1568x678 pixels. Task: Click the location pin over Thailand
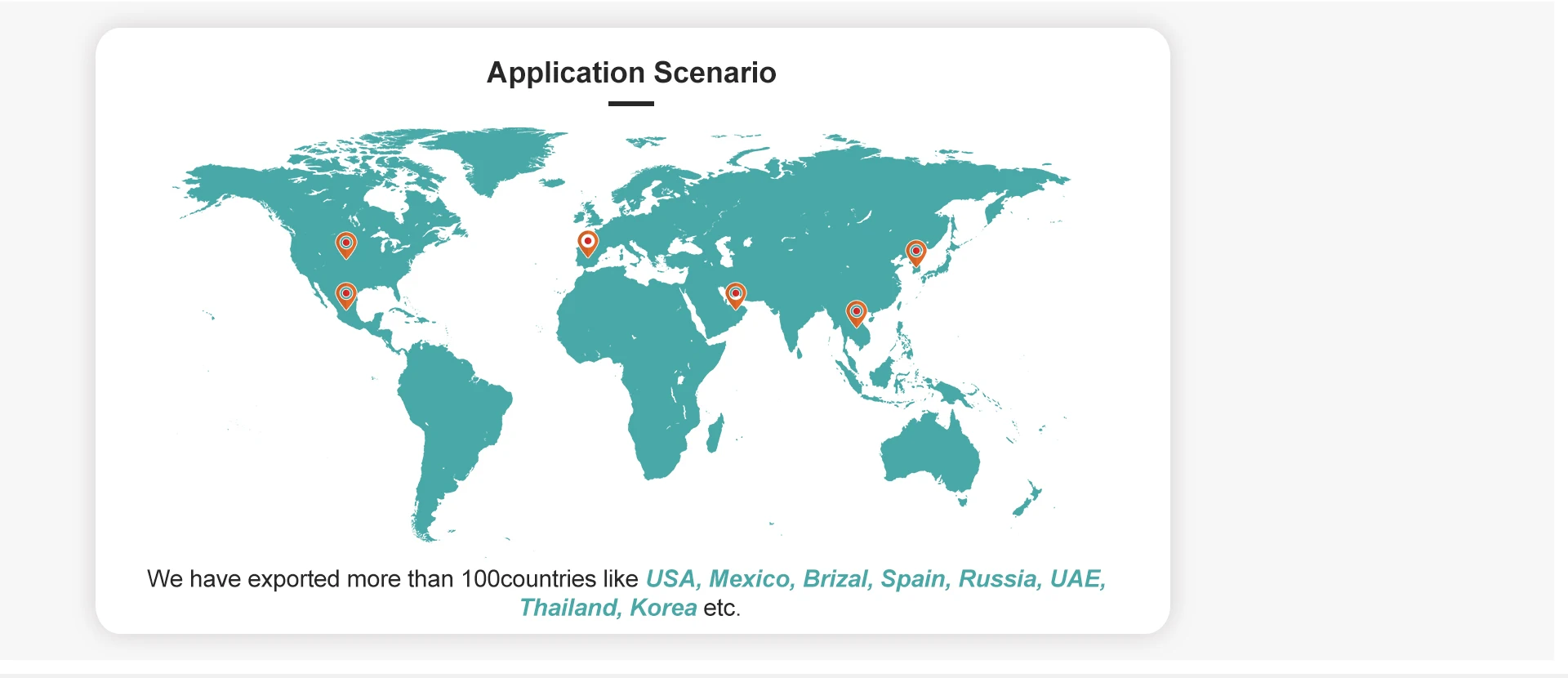pyautogui.click(x=856, y=312)
